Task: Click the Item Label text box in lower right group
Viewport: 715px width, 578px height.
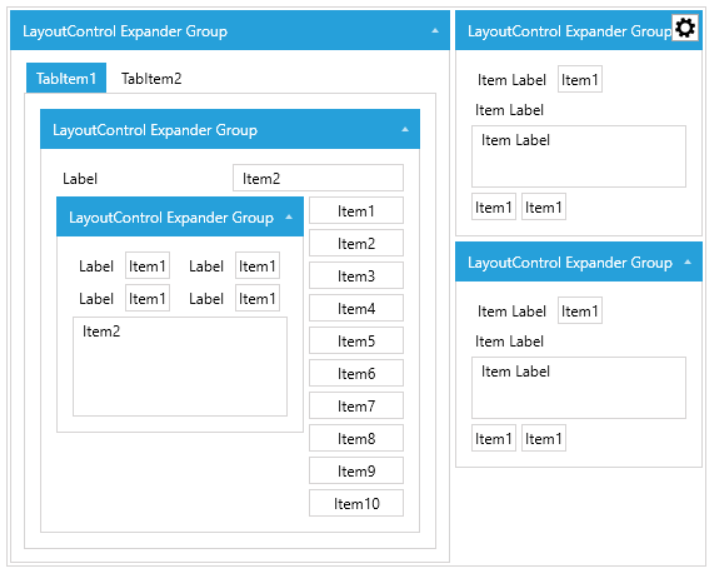Action: coord(579,387)
